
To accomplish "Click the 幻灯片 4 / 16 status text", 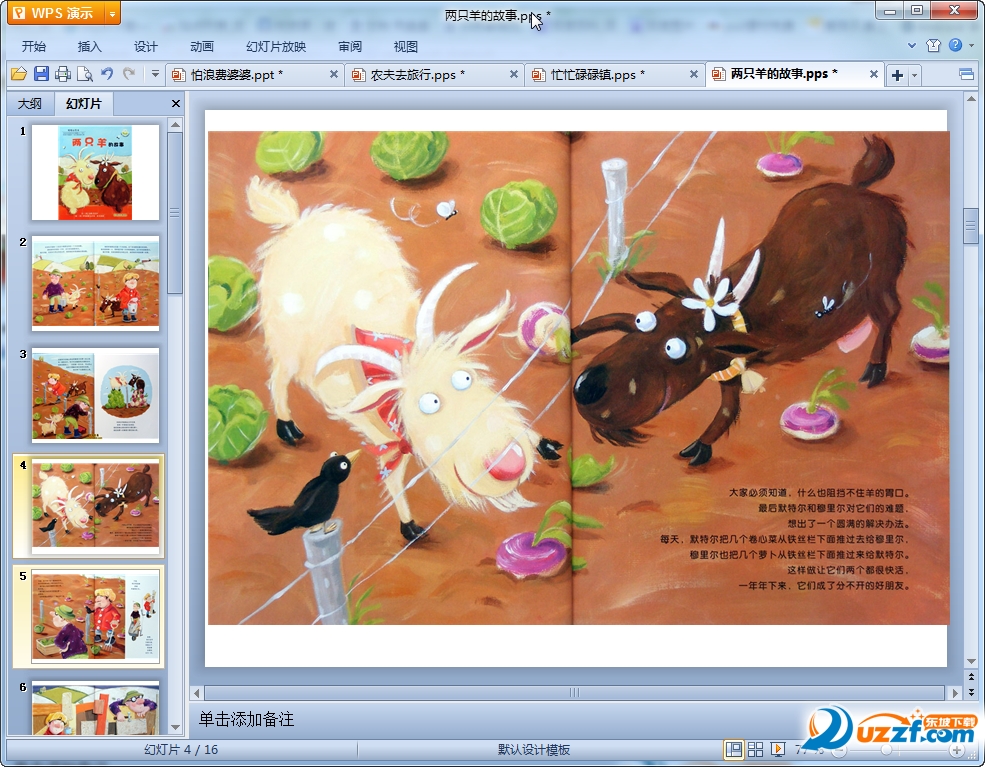I will click(181, 749).
